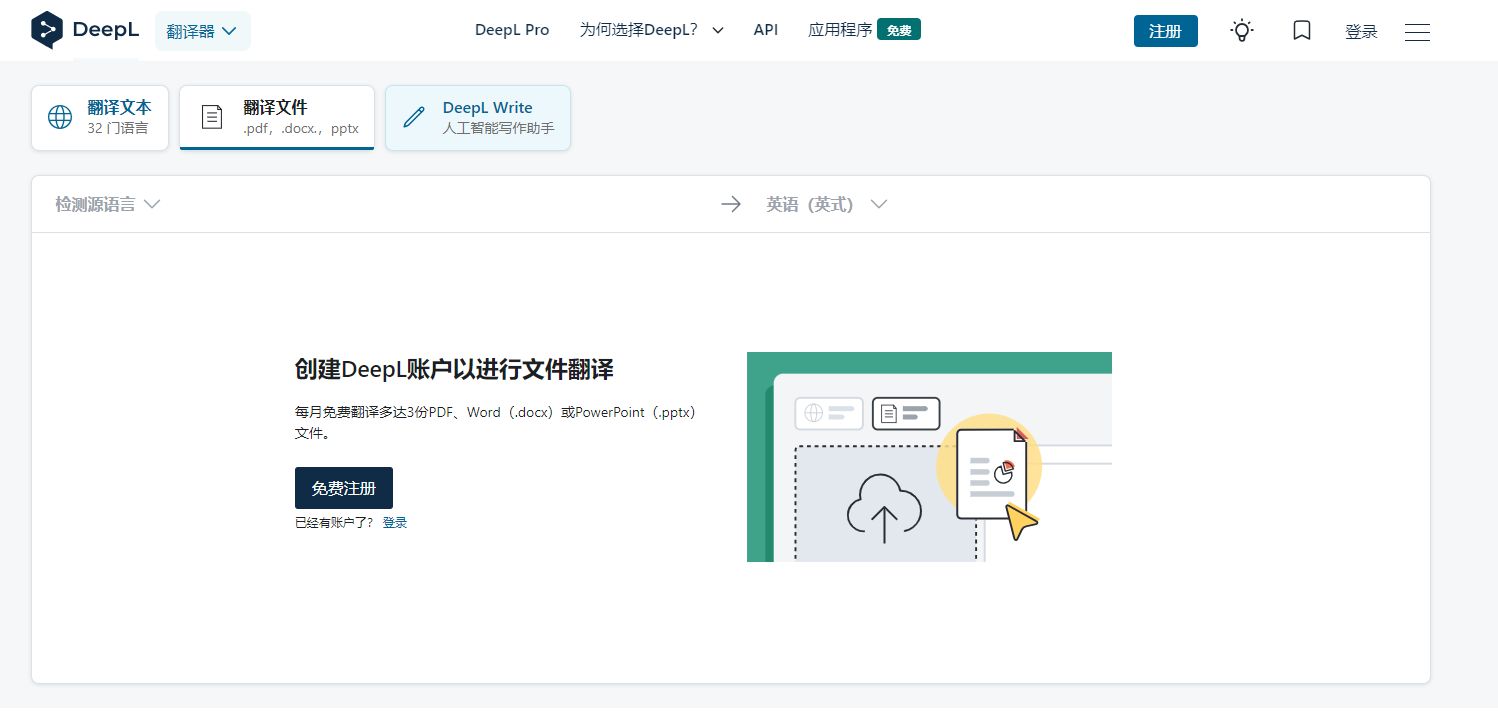This screenshot has width=1498, height=711.
Task: Click the document icon in 翻译文件 tab
Action: click(x=212, y=117)
